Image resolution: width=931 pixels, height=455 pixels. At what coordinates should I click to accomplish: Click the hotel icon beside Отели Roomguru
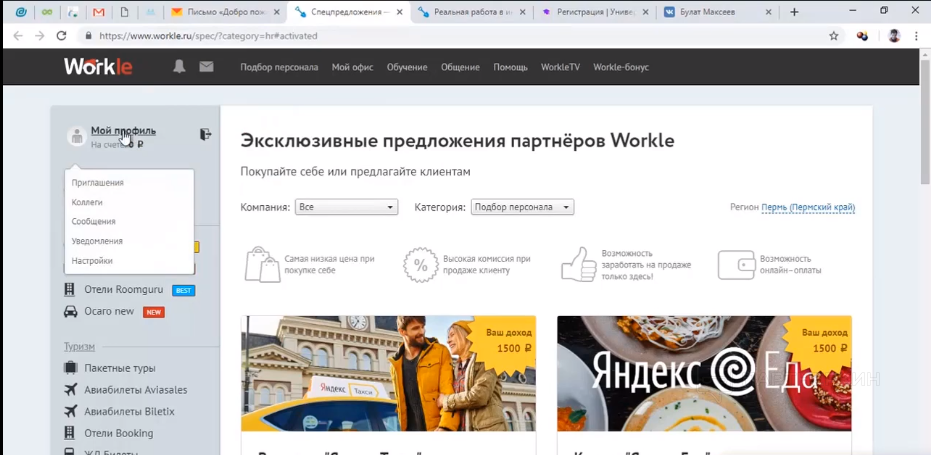[x=70, y=290]
